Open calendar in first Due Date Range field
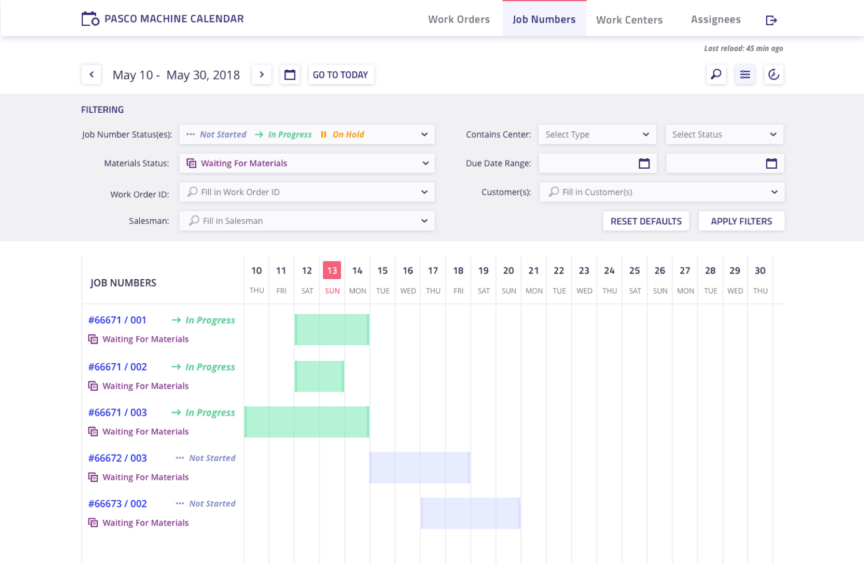Viewport: 864px width, 564px height. (644, 163)
